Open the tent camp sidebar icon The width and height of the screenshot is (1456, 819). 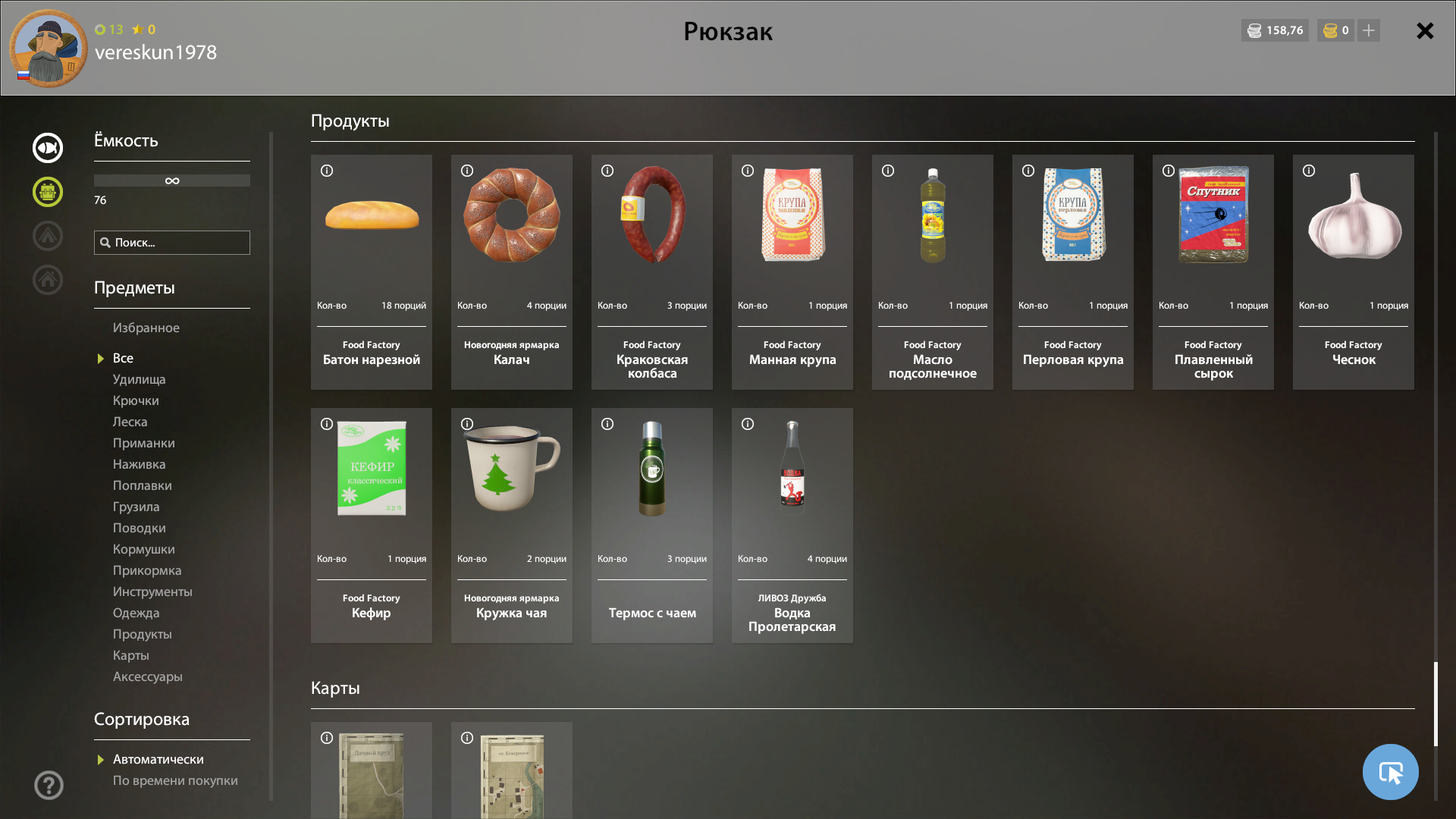click(x=48, y=236)
